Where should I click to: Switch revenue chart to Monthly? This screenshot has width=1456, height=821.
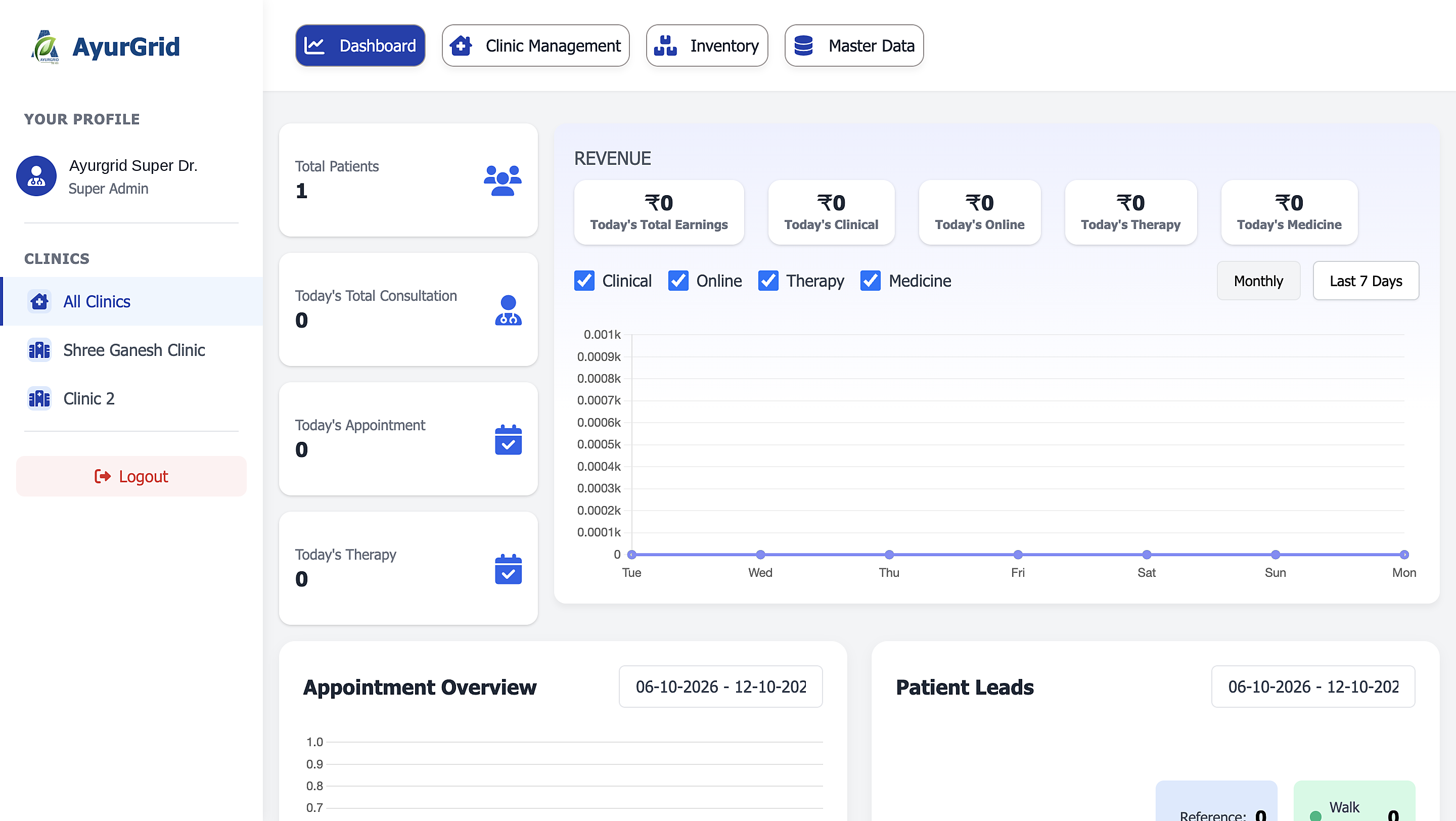click(1258, 280)
